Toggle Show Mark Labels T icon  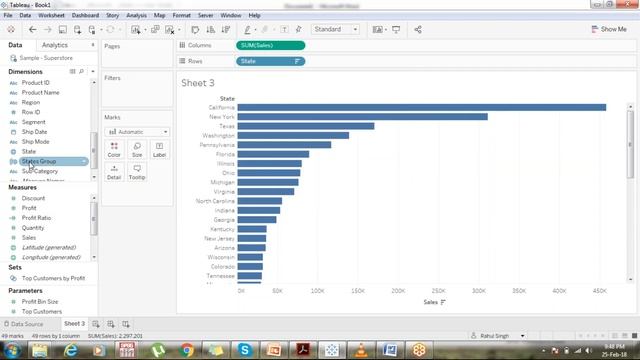tap(284, 29)
